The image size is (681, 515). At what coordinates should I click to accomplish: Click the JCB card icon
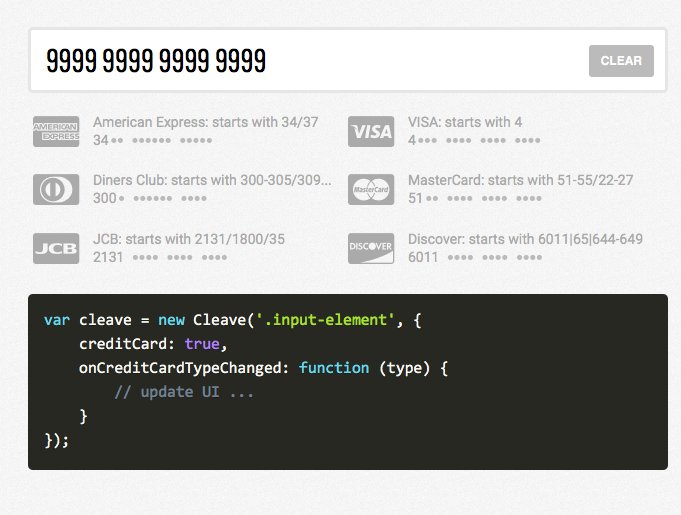56,248
